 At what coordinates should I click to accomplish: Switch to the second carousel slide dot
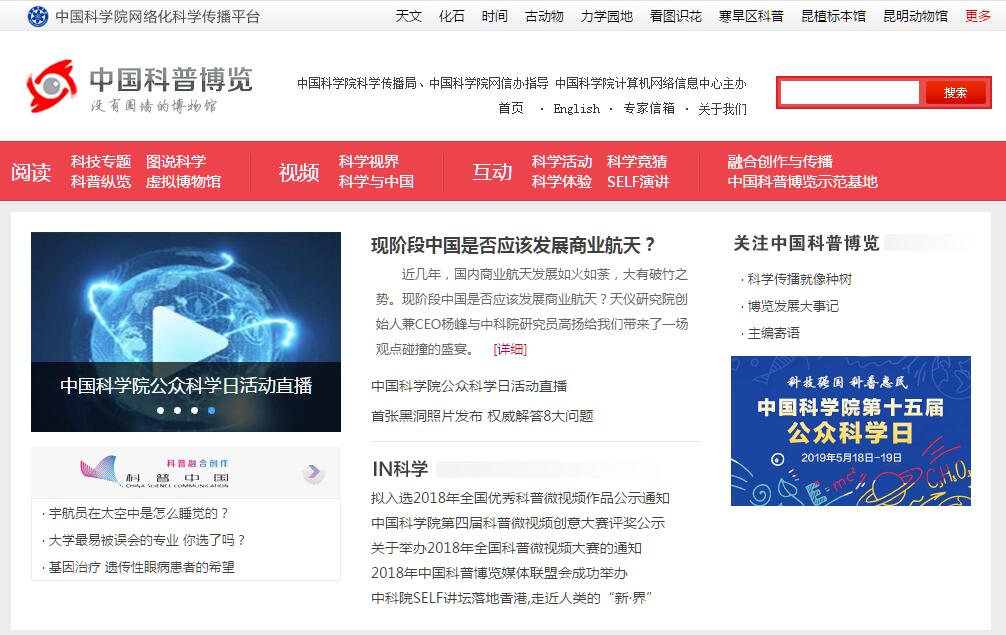pyautogui.click(x=177, y=410)
